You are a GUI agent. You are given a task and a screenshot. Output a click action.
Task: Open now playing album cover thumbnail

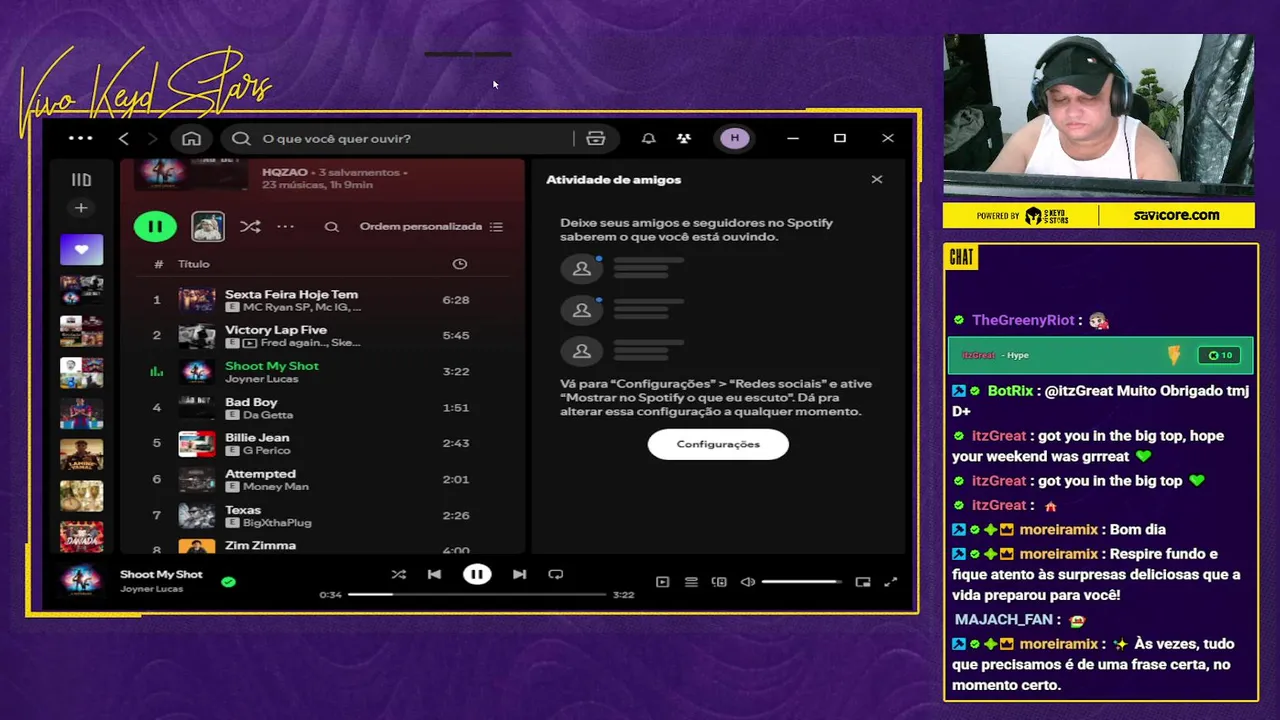click(x=81, y=581)
